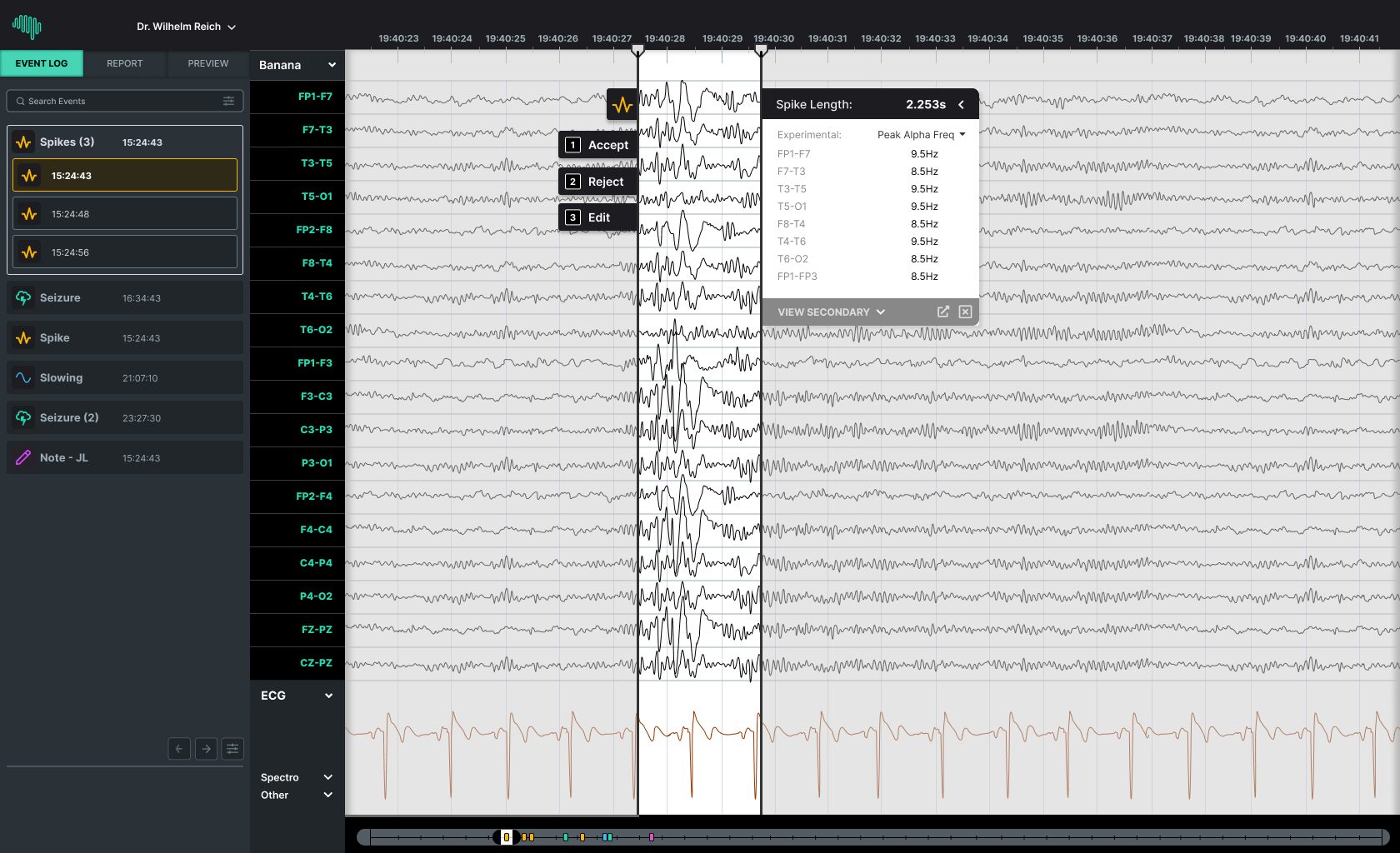Open spike details in external window icon

[x=943, y=312]
